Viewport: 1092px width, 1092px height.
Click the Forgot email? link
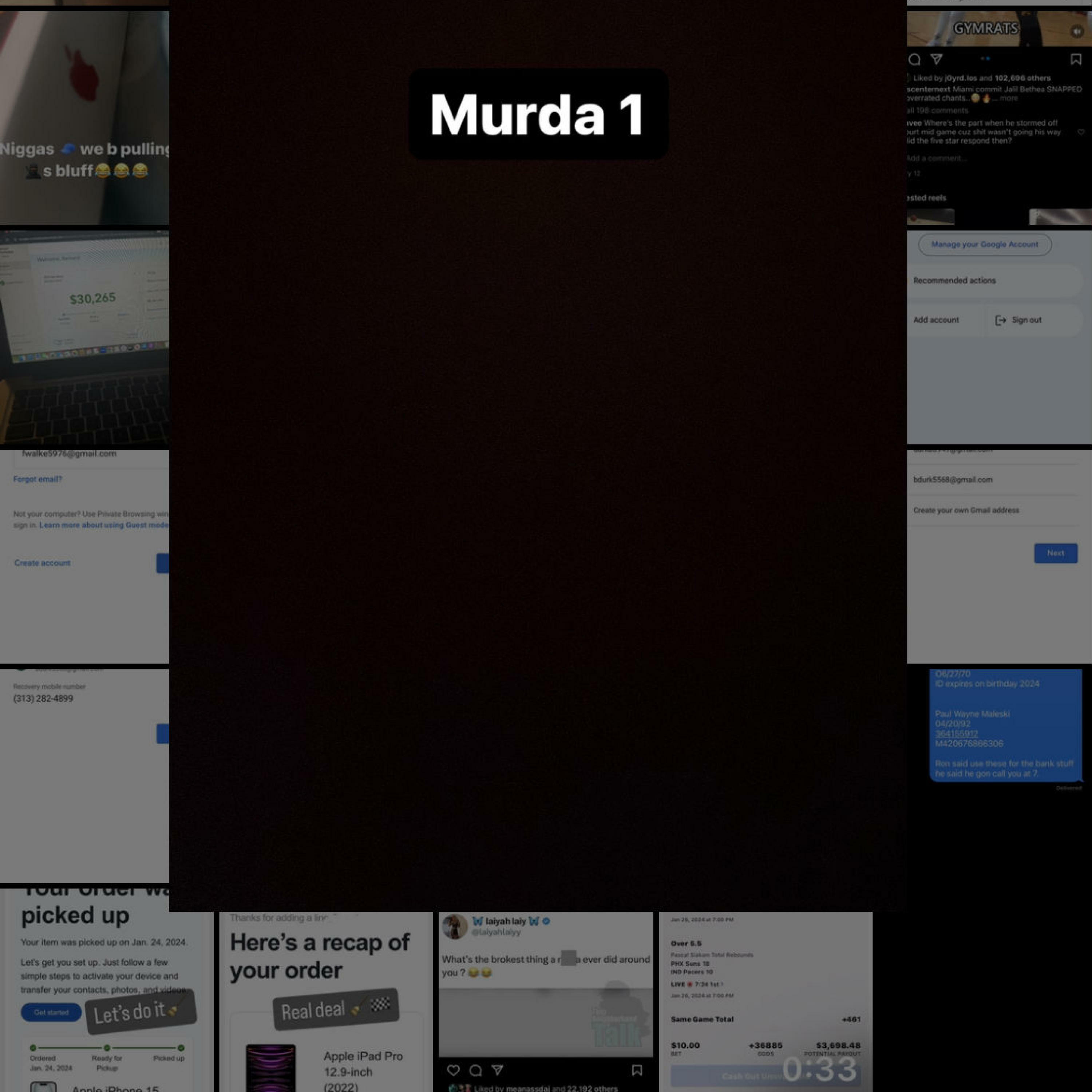click(x=37, y=479)
